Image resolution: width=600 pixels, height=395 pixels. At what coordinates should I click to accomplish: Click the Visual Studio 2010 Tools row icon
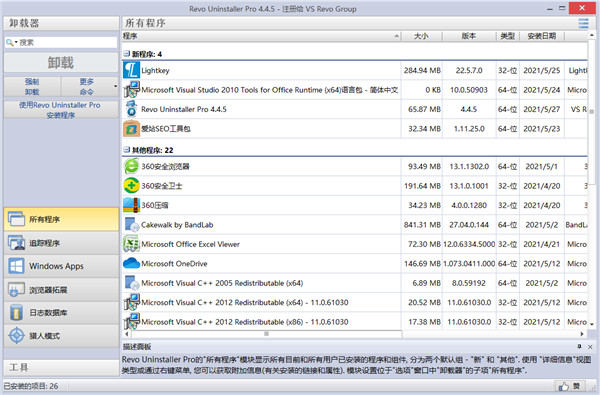point(131,90)
